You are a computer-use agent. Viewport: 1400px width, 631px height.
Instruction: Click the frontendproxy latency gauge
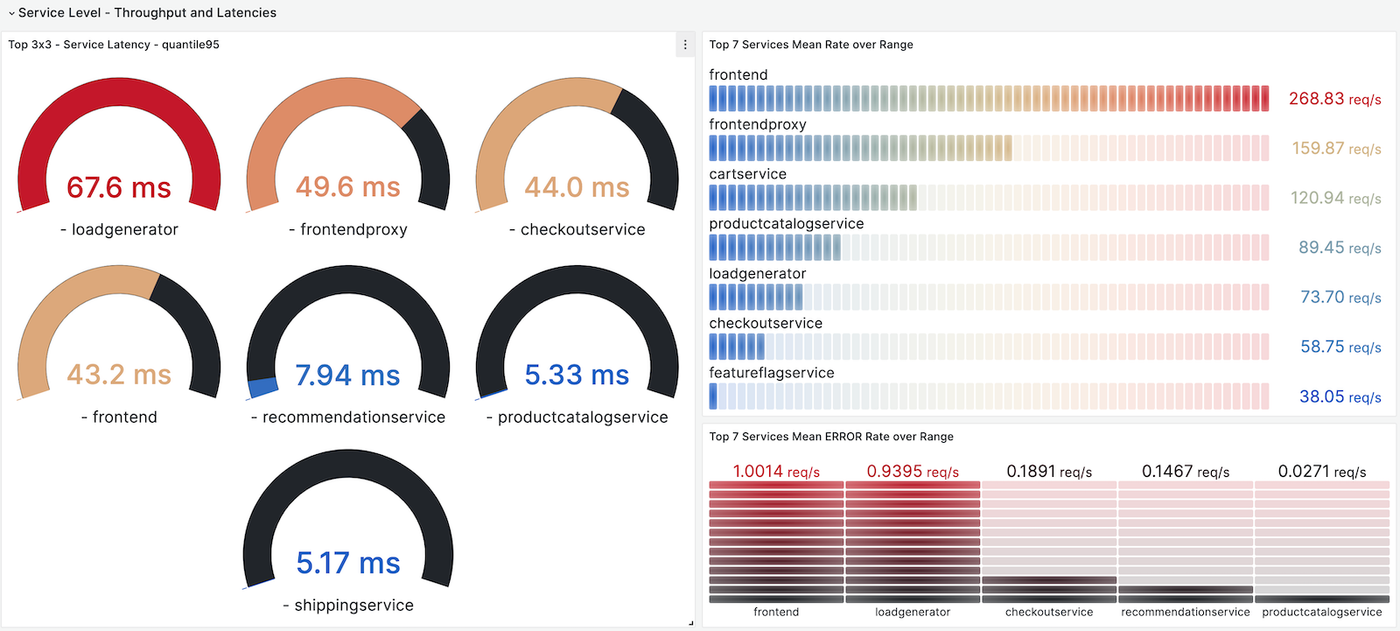[x=347, y=186]
